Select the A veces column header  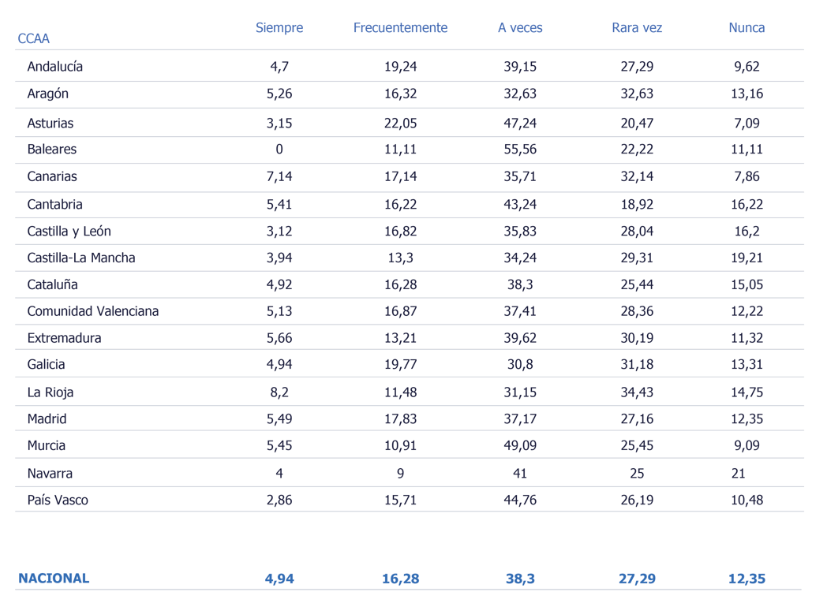[520, 28]
